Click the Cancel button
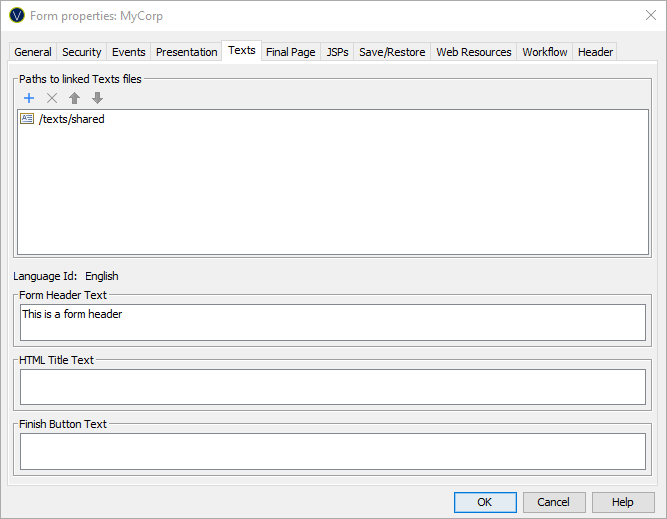Screen dimensions: 667x519 [553, 502]
